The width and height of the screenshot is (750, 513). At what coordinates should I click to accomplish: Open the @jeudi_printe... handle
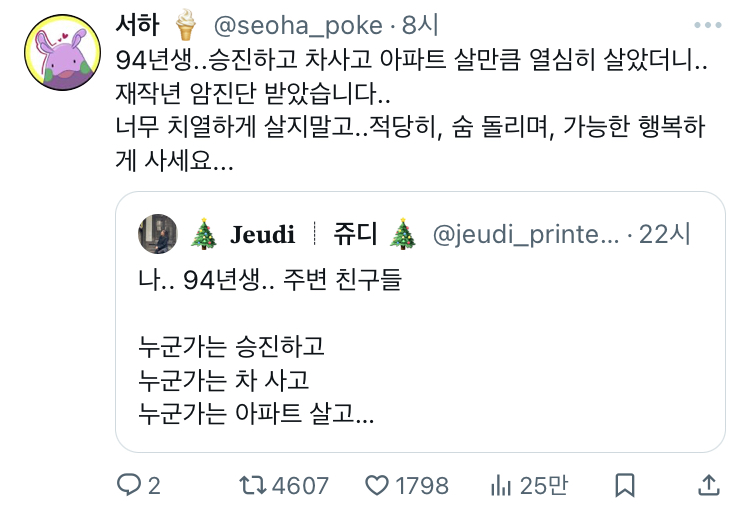[x=526, y=234]
